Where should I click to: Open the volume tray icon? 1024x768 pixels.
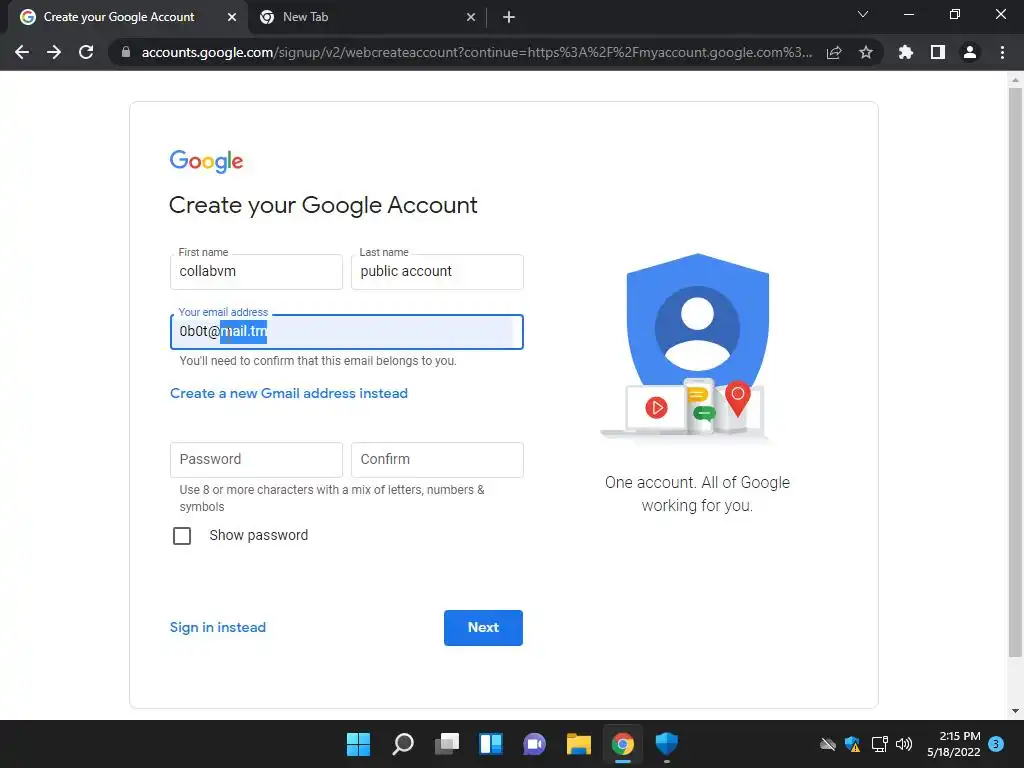tap(904, 744)
